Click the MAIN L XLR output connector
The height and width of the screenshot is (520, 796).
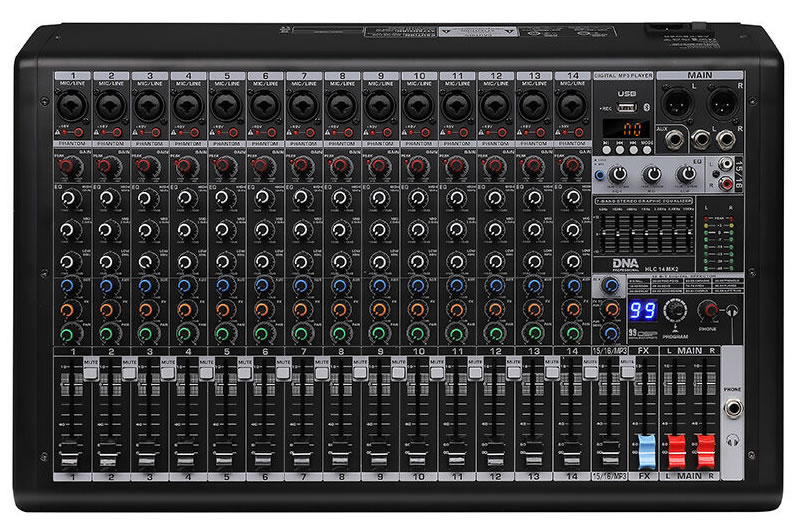[677, 103]
